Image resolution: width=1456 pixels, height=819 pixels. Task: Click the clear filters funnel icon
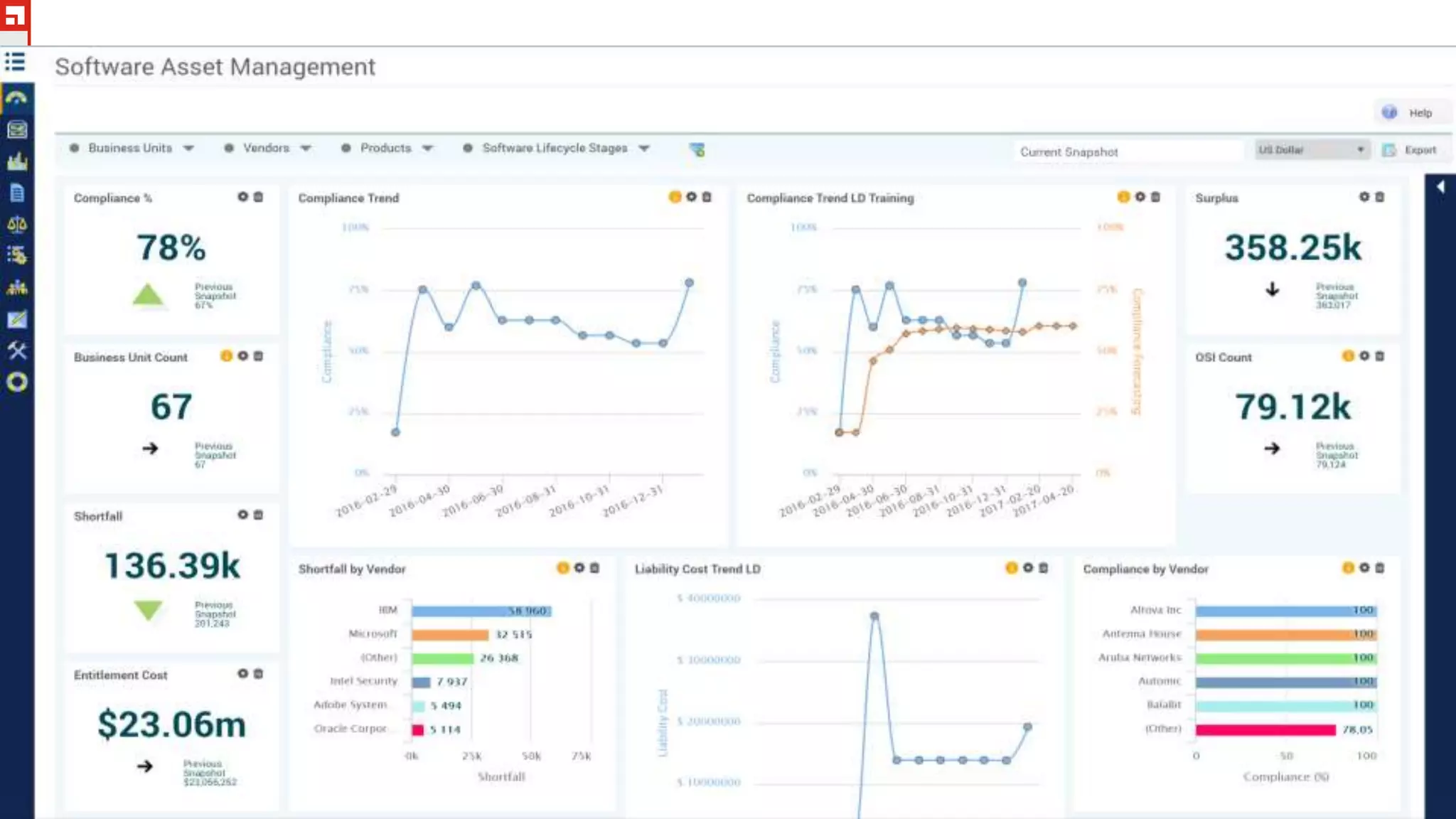(x=697, y=149)
